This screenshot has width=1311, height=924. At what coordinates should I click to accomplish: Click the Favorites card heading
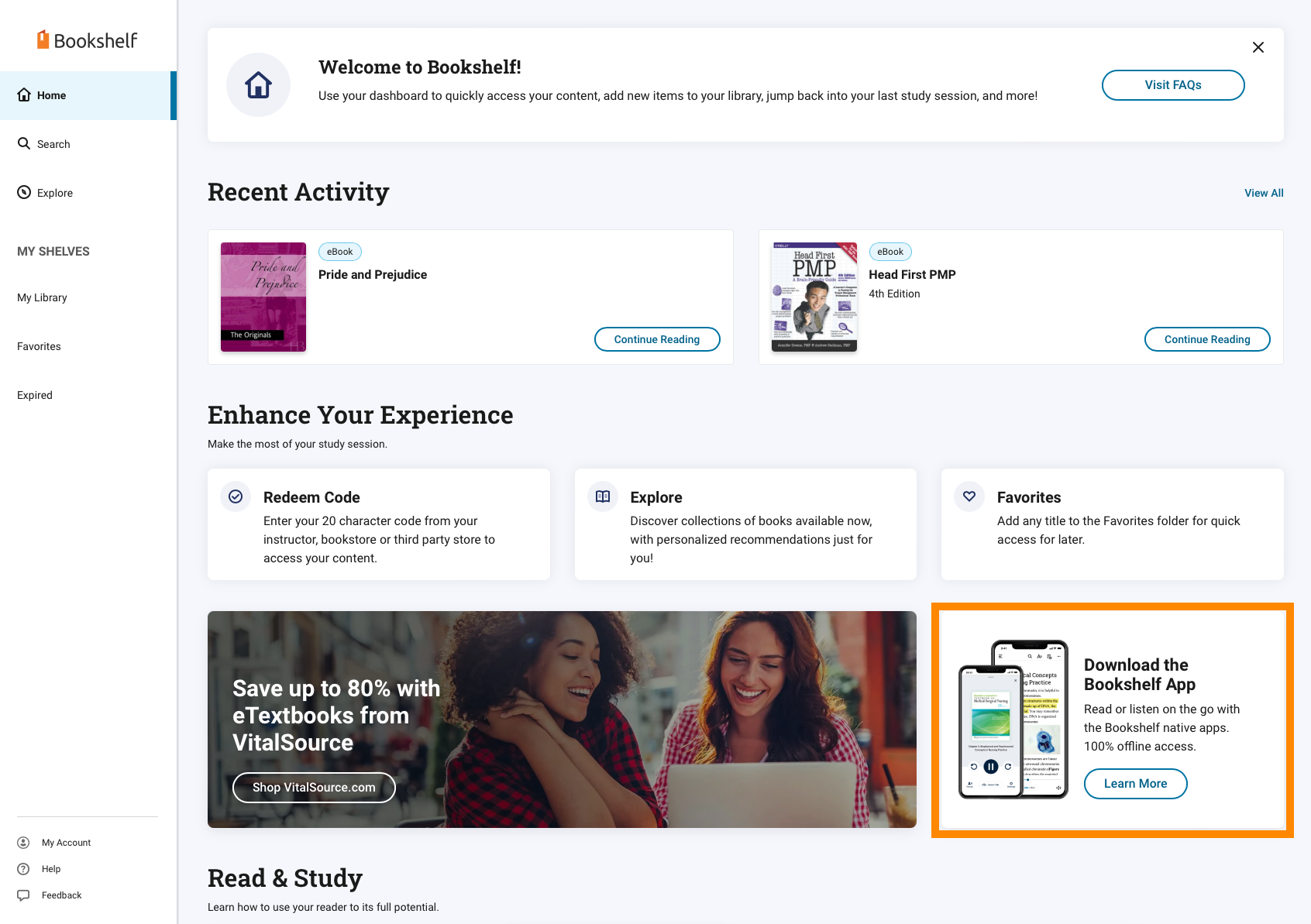pyautogui.click(x=1029, y=497)
